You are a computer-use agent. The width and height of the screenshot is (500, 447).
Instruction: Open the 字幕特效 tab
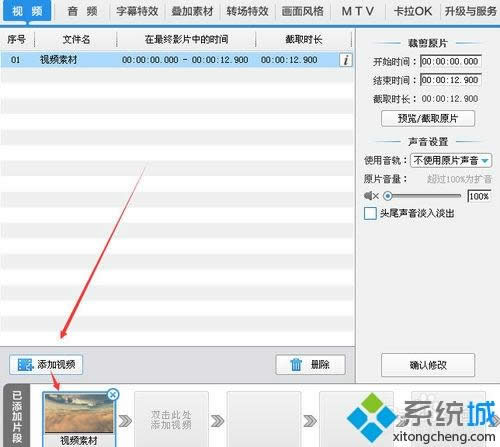[x=137, y=11]
